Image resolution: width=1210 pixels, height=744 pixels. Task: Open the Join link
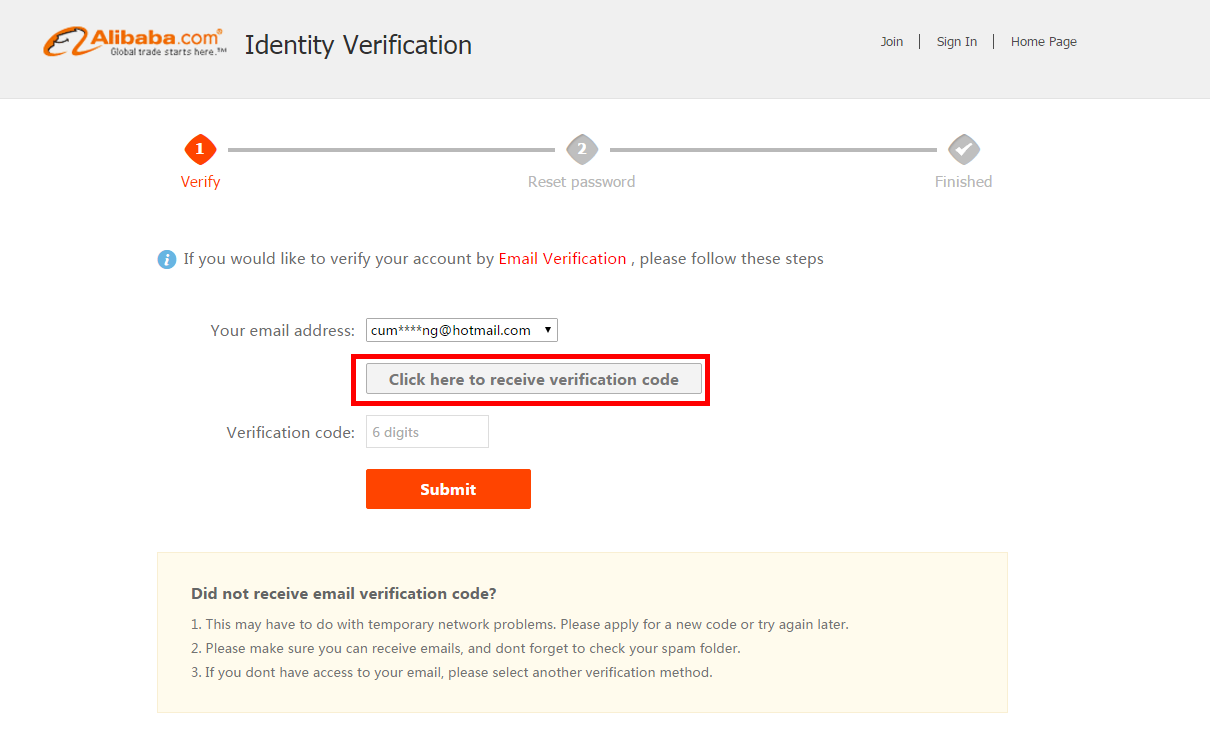point(892,42)
